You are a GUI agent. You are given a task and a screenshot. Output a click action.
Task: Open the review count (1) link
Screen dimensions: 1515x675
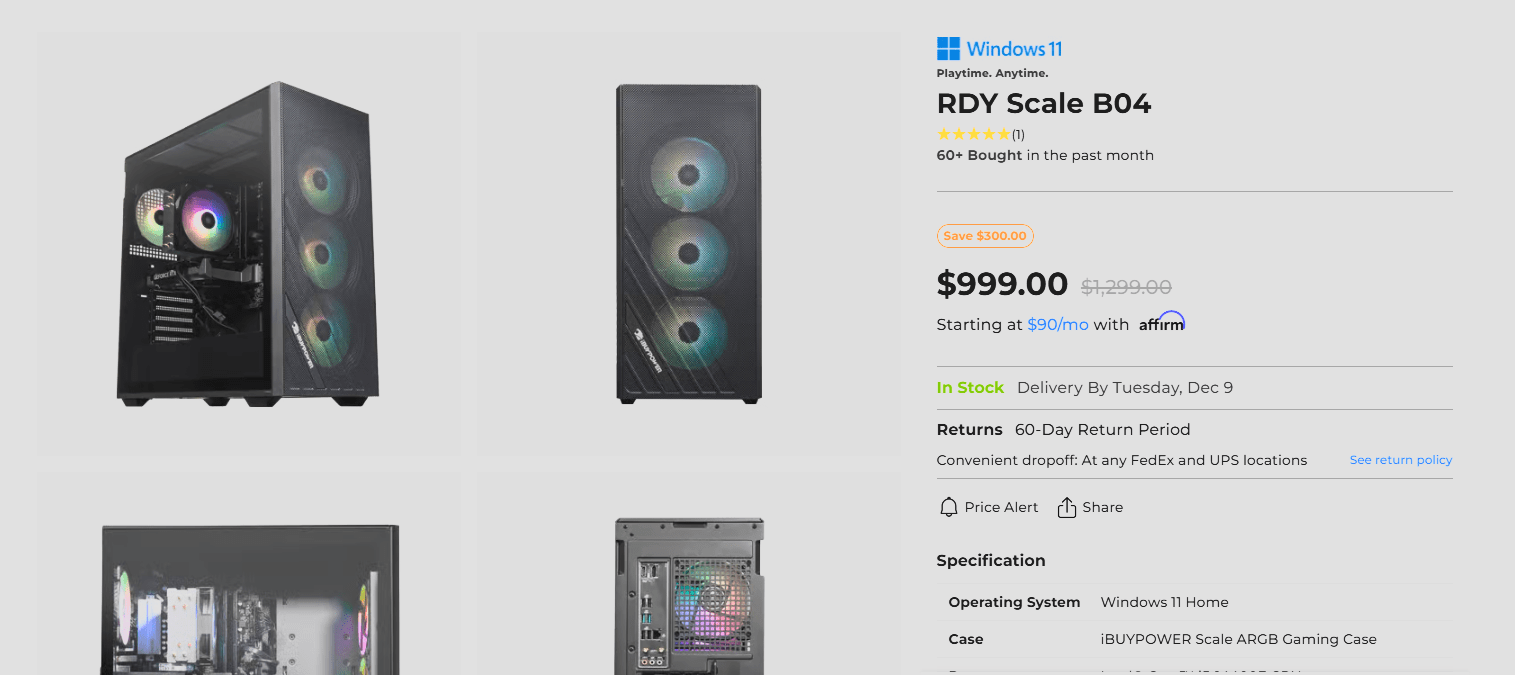[1018, 135]
